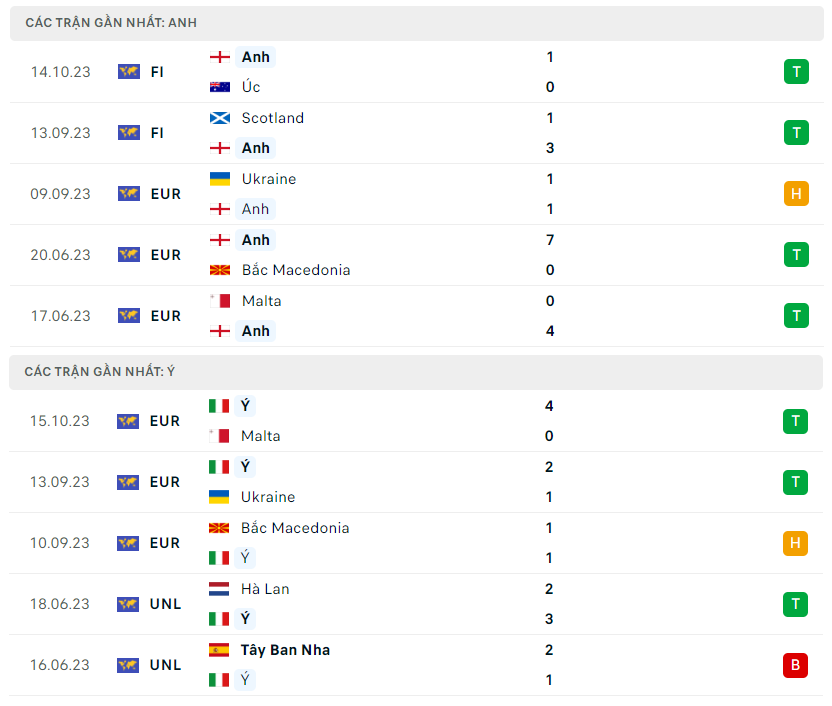Open the Scotland team link
The image size is (832, 706).
(x=272, y=118)
